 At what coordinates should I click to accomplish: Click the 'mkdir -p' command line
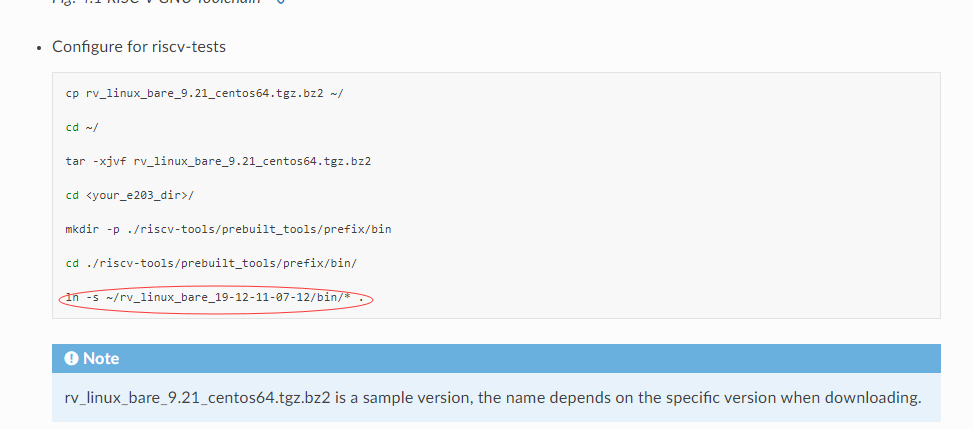pos(228,229)
